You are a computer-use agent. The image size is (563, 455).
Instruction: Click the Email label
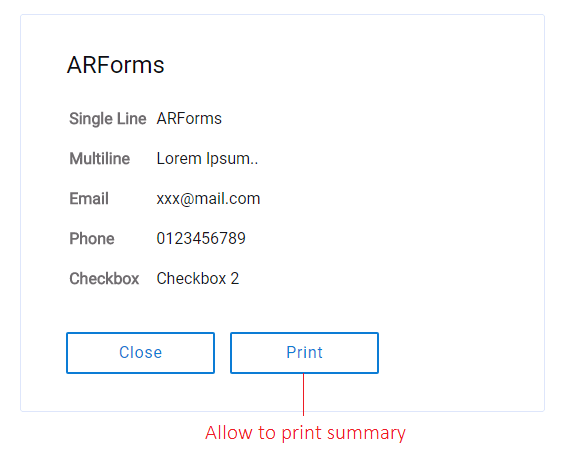[x=89, y=199]
